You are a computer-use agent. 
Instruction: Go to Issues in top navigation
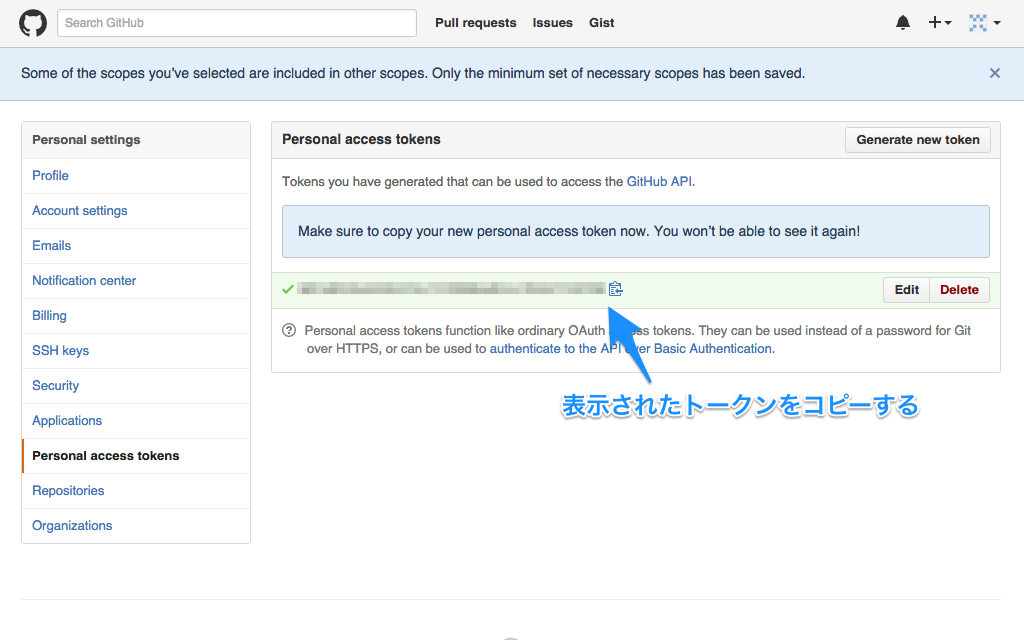coord(552,23)
